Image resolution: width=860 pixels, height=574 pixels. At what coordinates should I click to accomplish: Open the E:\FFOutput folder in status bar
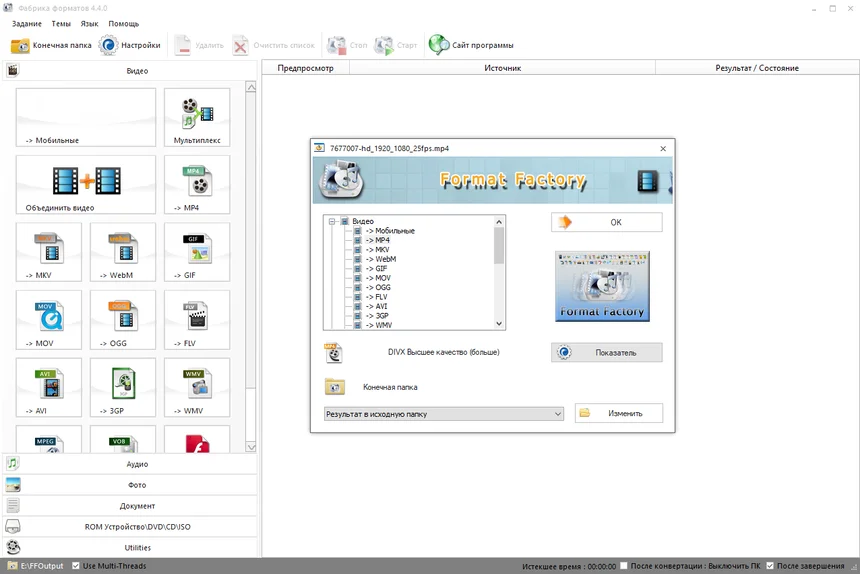36,566
